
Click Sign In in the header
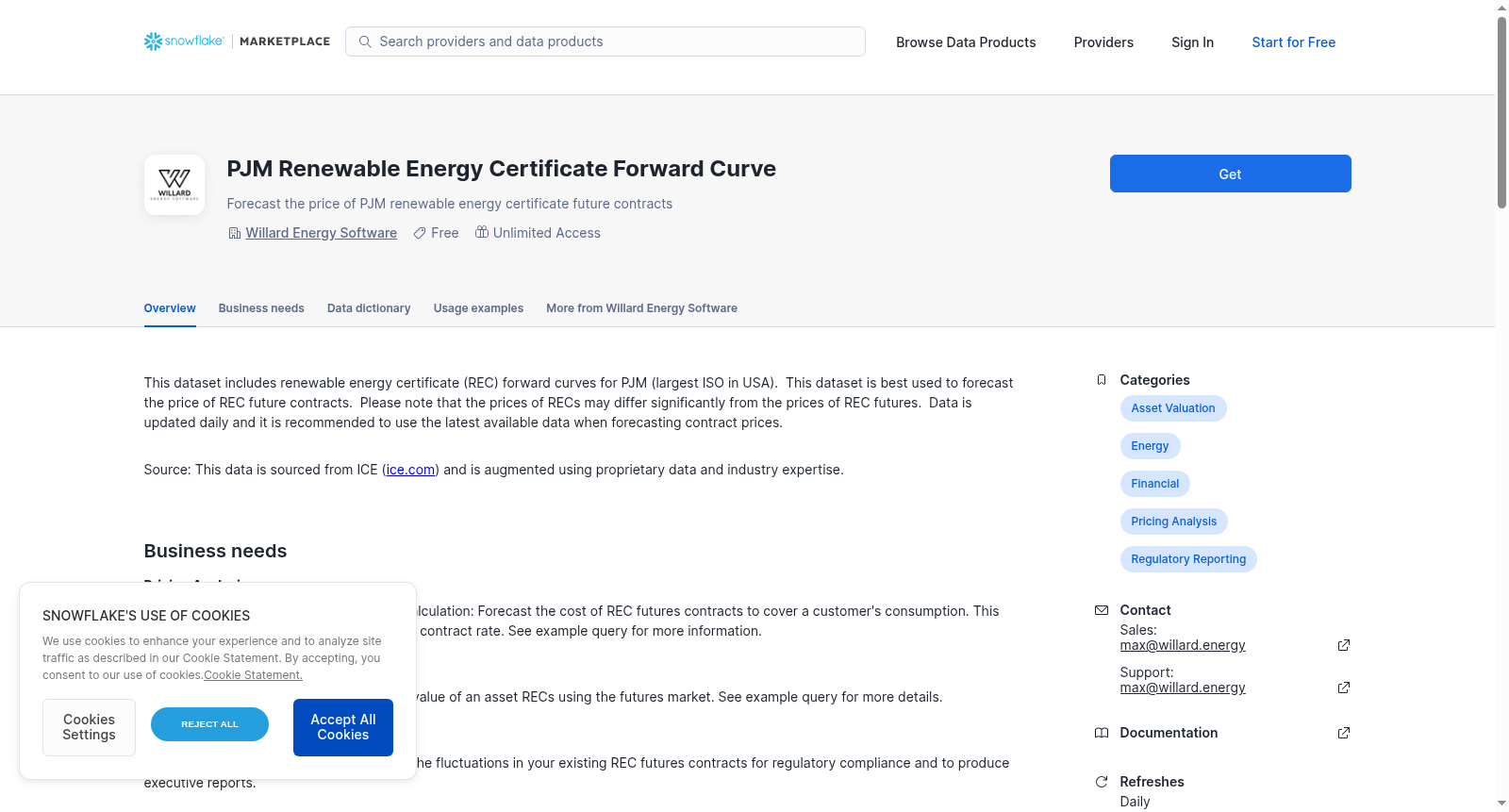1192,42
